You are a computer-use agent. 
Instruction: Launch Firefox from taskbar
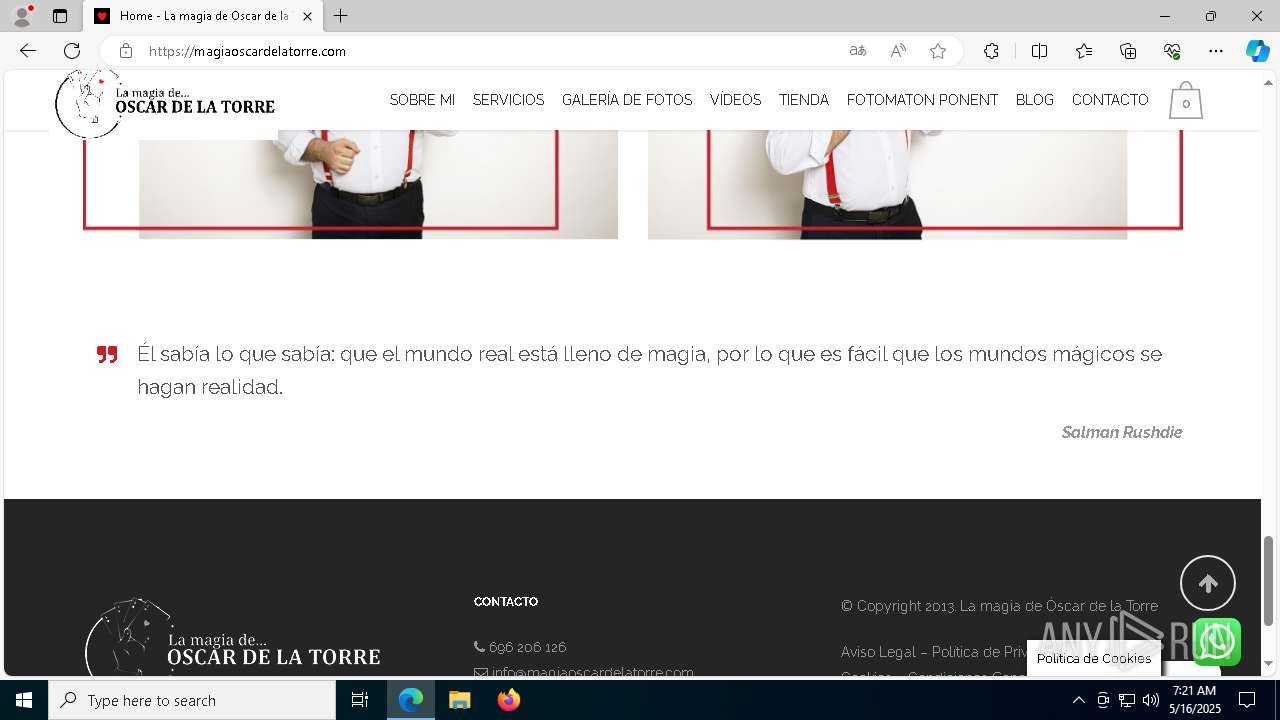pyautogui.click(x=509, y=700)
